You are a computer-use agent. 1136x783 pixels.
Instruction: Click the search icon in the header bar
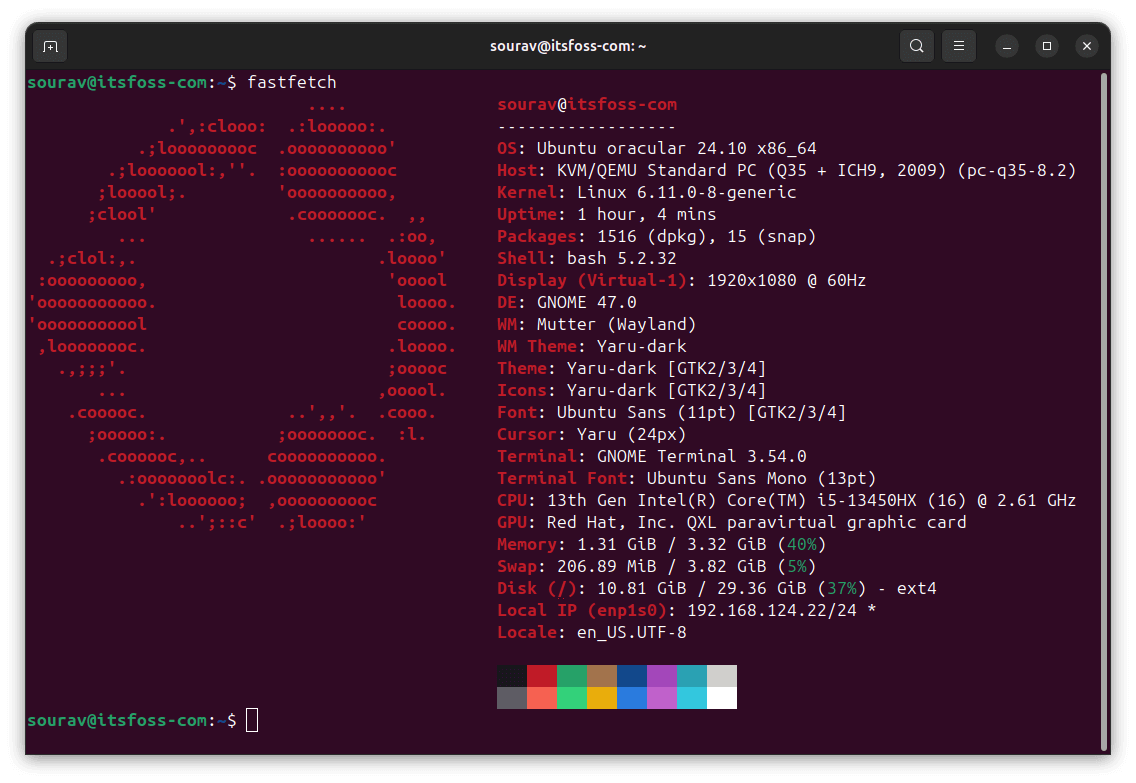(917, 46)
